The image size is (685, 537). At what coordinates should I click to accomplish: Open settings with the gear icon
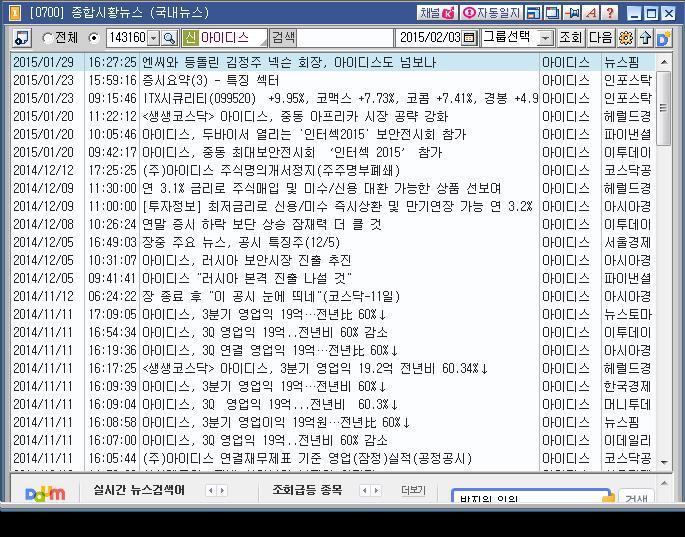[x=626, y=38]
